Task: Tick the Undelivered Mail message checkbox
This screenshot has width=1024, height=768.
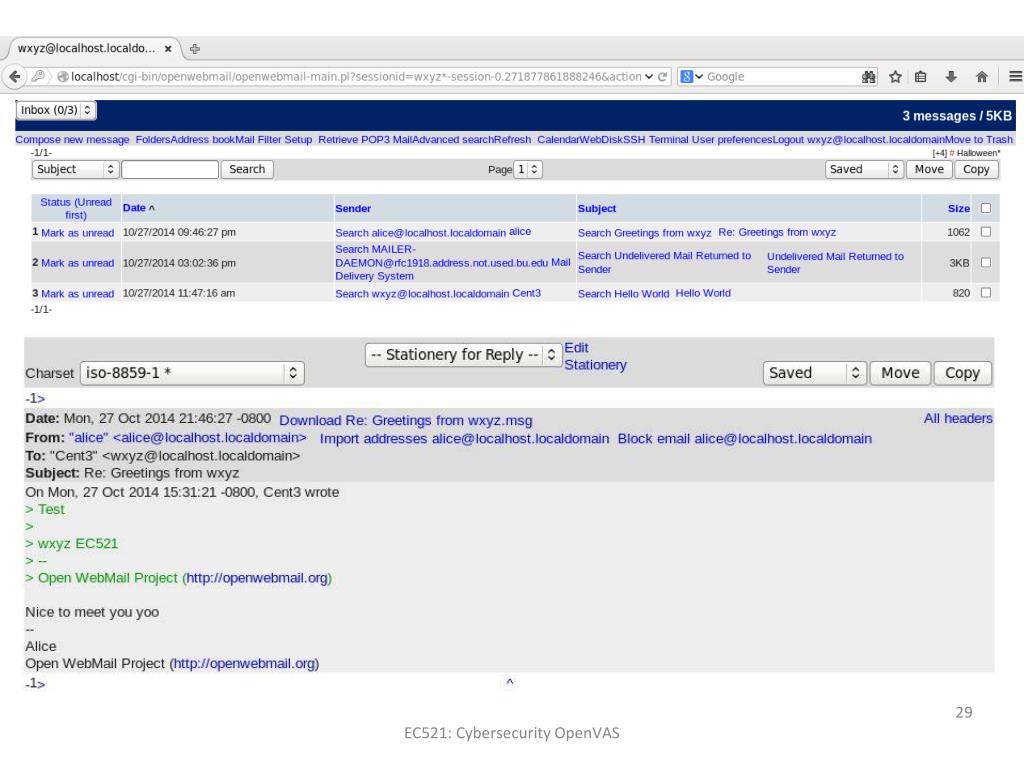Action: 986,263
